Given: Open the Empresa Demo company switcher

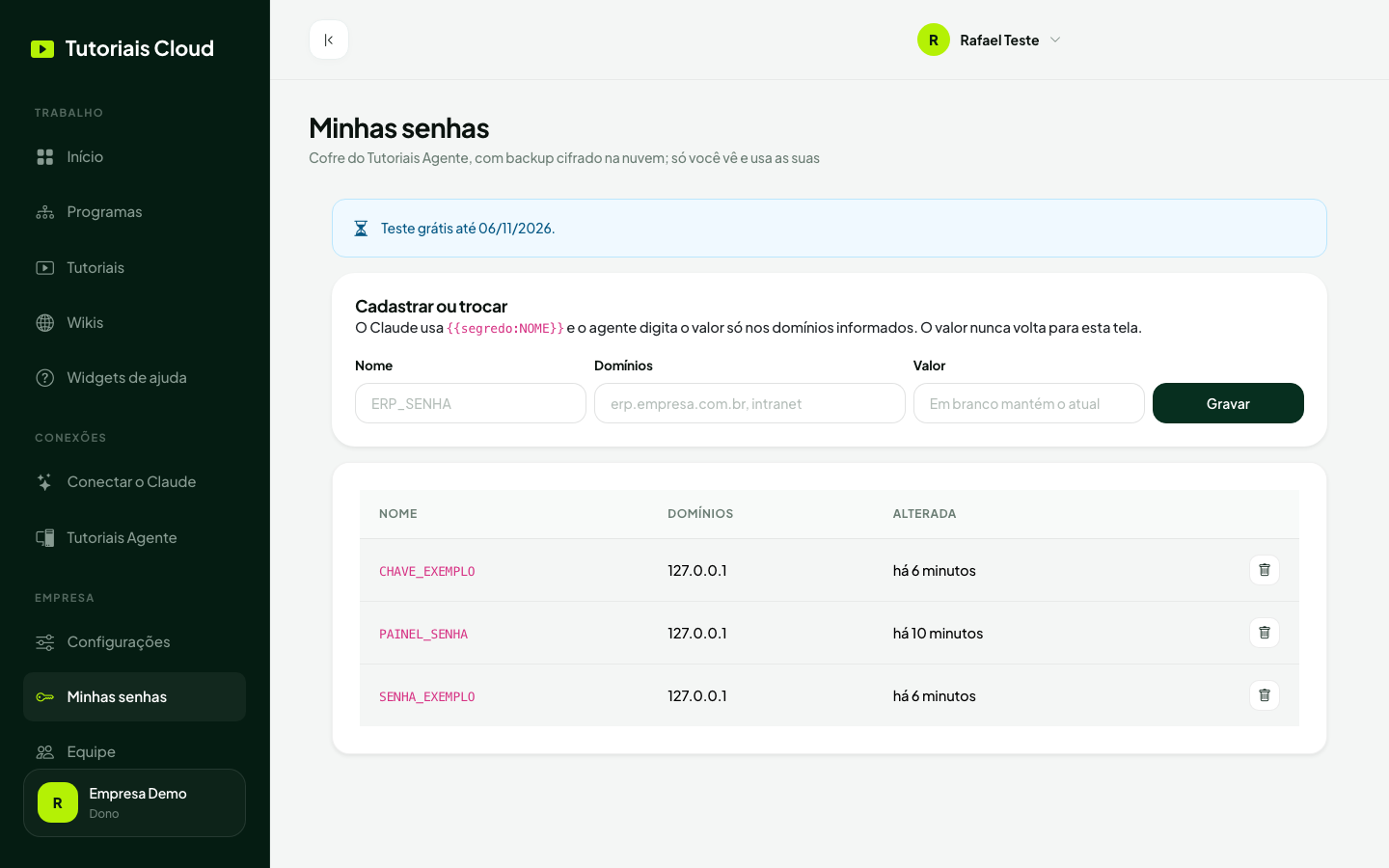Looking at the screenshot, I should pyautogui.click(x=134, y=802).
